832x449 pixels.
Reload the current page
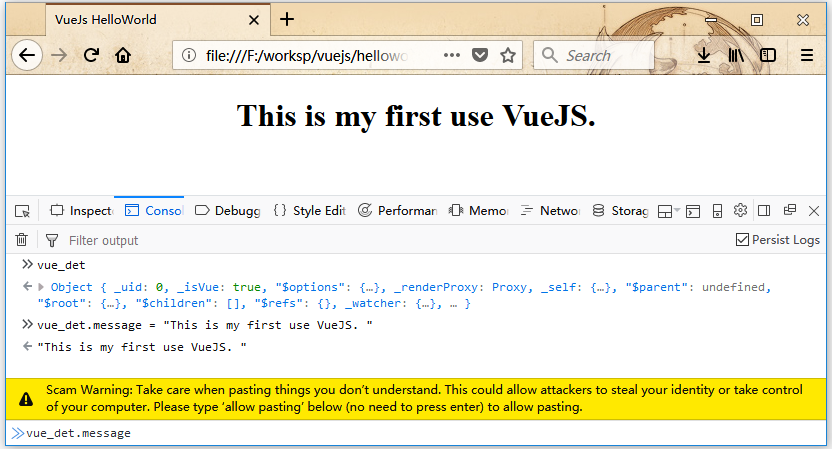(x=92, y=56)
